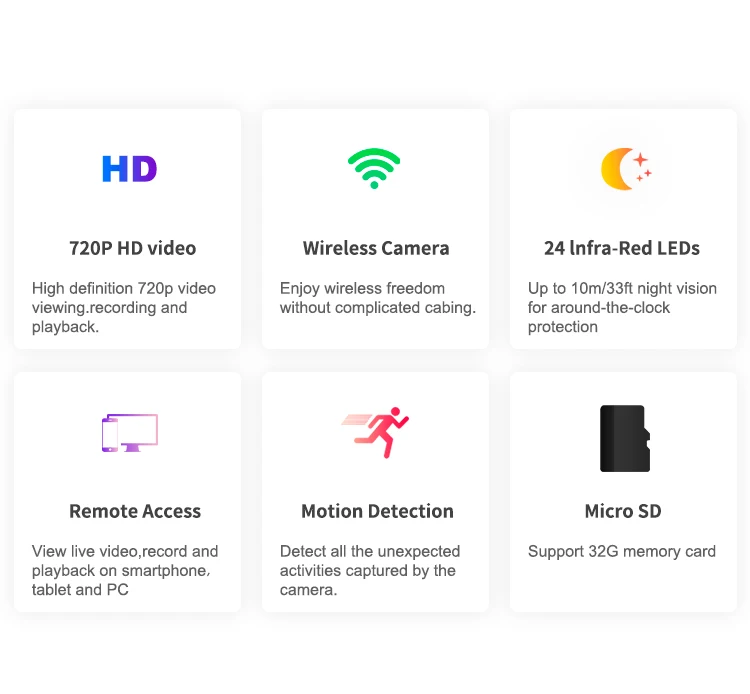Select the 720P HD video heading
This screenshot has height=694, width=750.
click(132, 248)
